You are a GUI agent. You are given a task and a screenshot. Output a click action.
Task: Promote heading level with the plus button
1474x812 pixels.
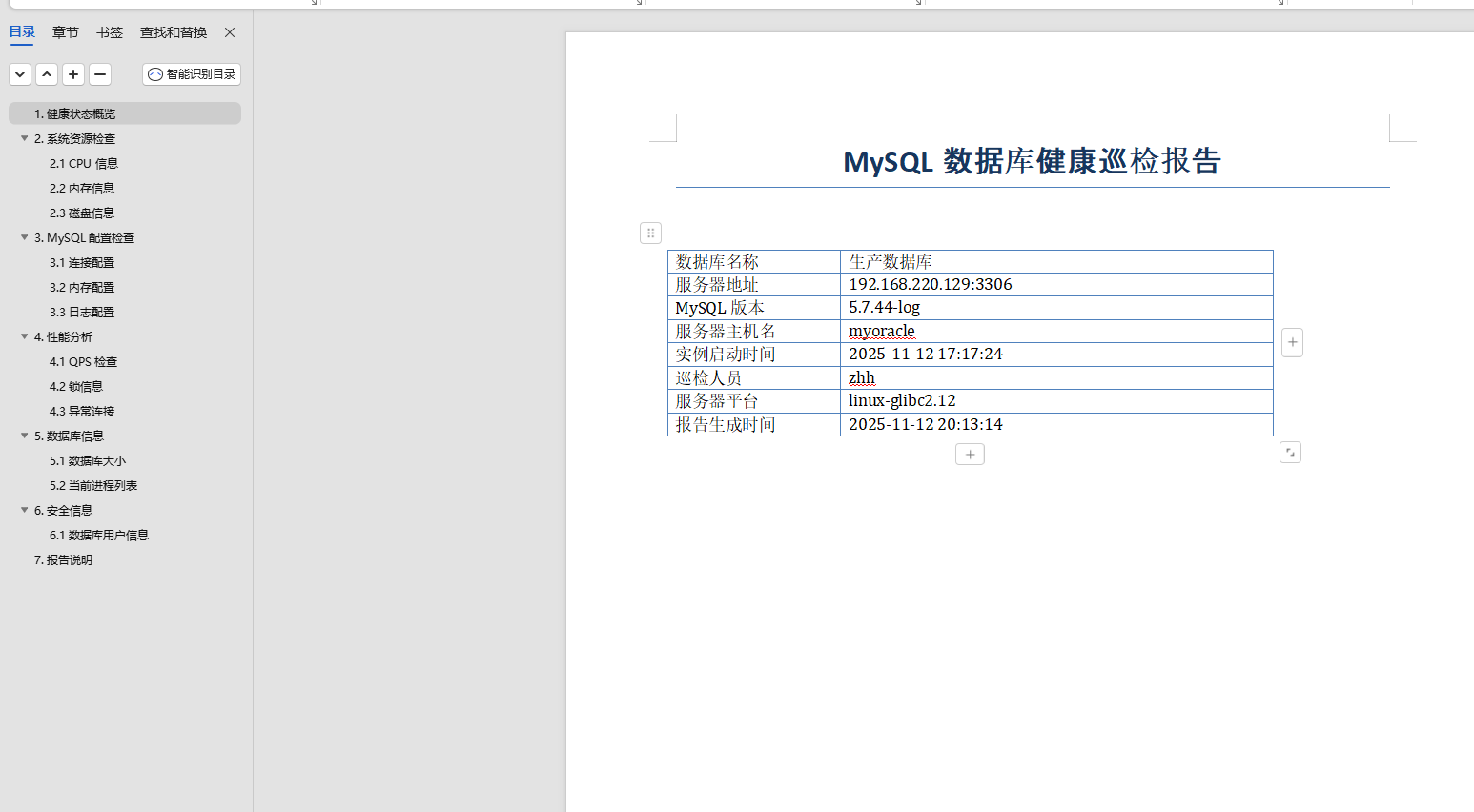(73, 74)
